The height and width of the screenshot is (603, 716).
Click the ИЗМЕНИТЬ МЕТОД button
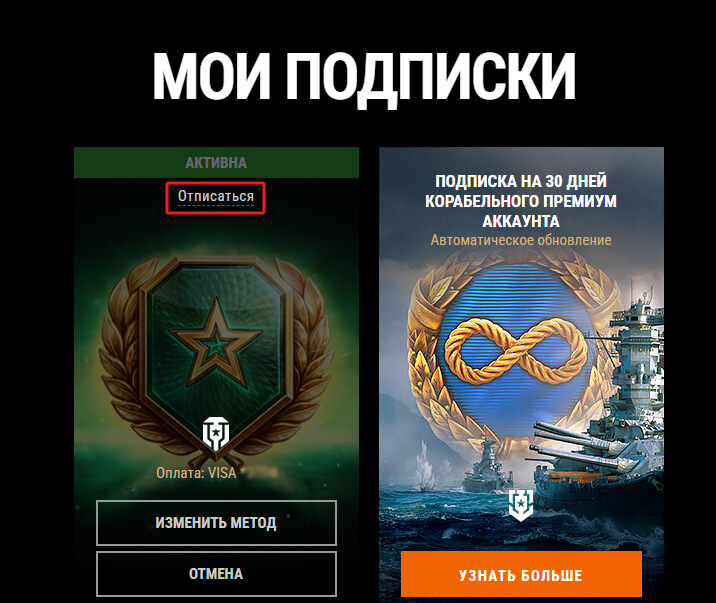[216, 523]
